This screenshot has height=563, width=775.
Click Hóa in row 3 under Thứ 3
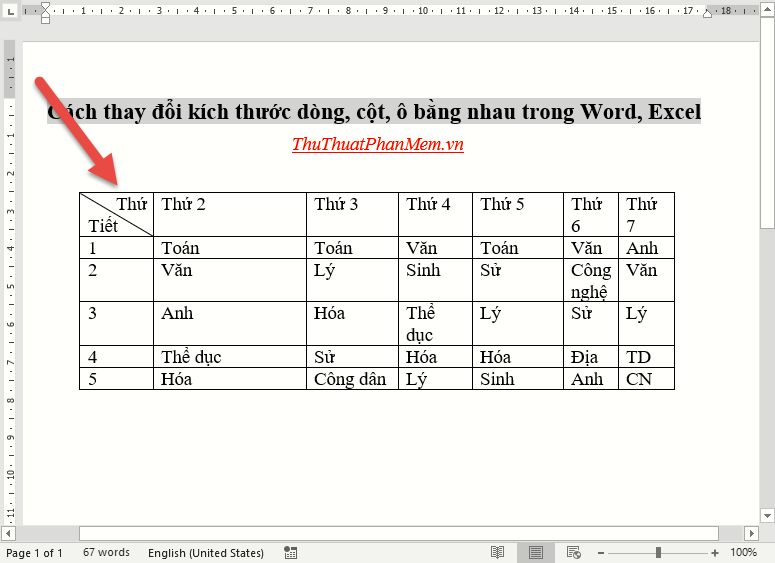point(352,324)
